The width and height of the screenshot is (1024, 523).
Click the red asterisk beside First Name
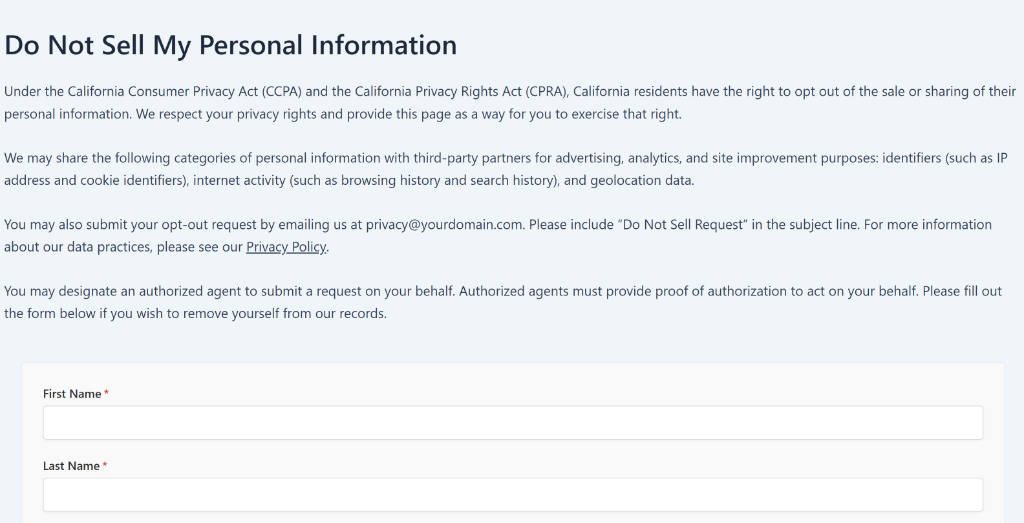pos(107,394)
